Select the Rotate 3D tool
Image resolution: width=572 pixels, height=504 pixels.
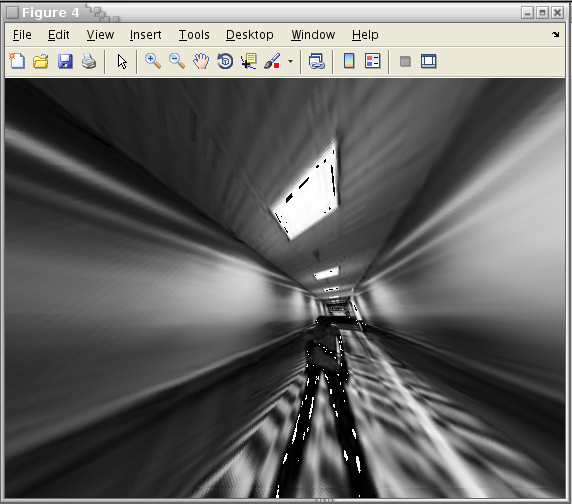[225, 61]
